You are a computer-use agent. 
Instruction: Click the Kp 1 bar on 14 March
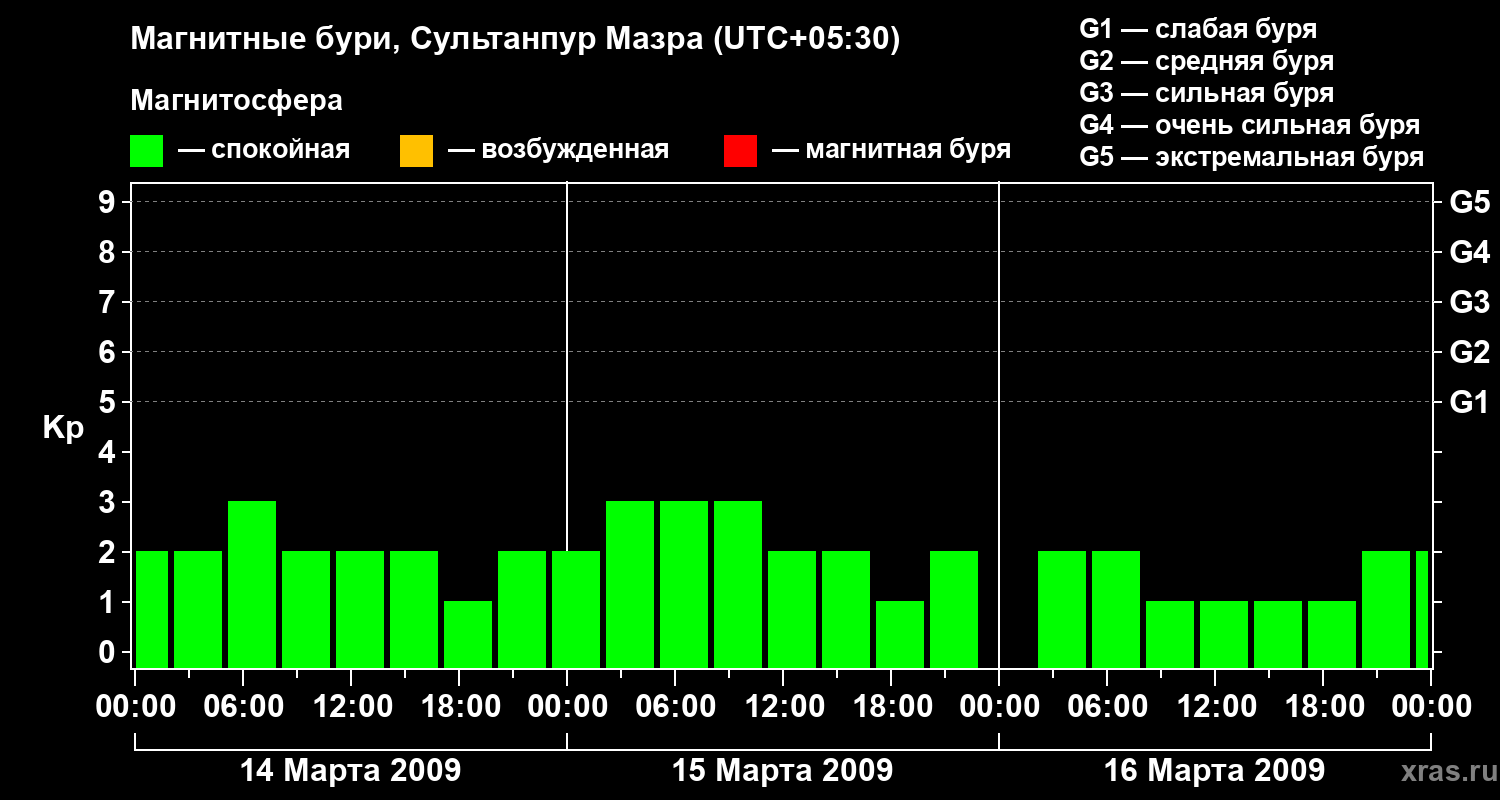(x=468, y=634)
